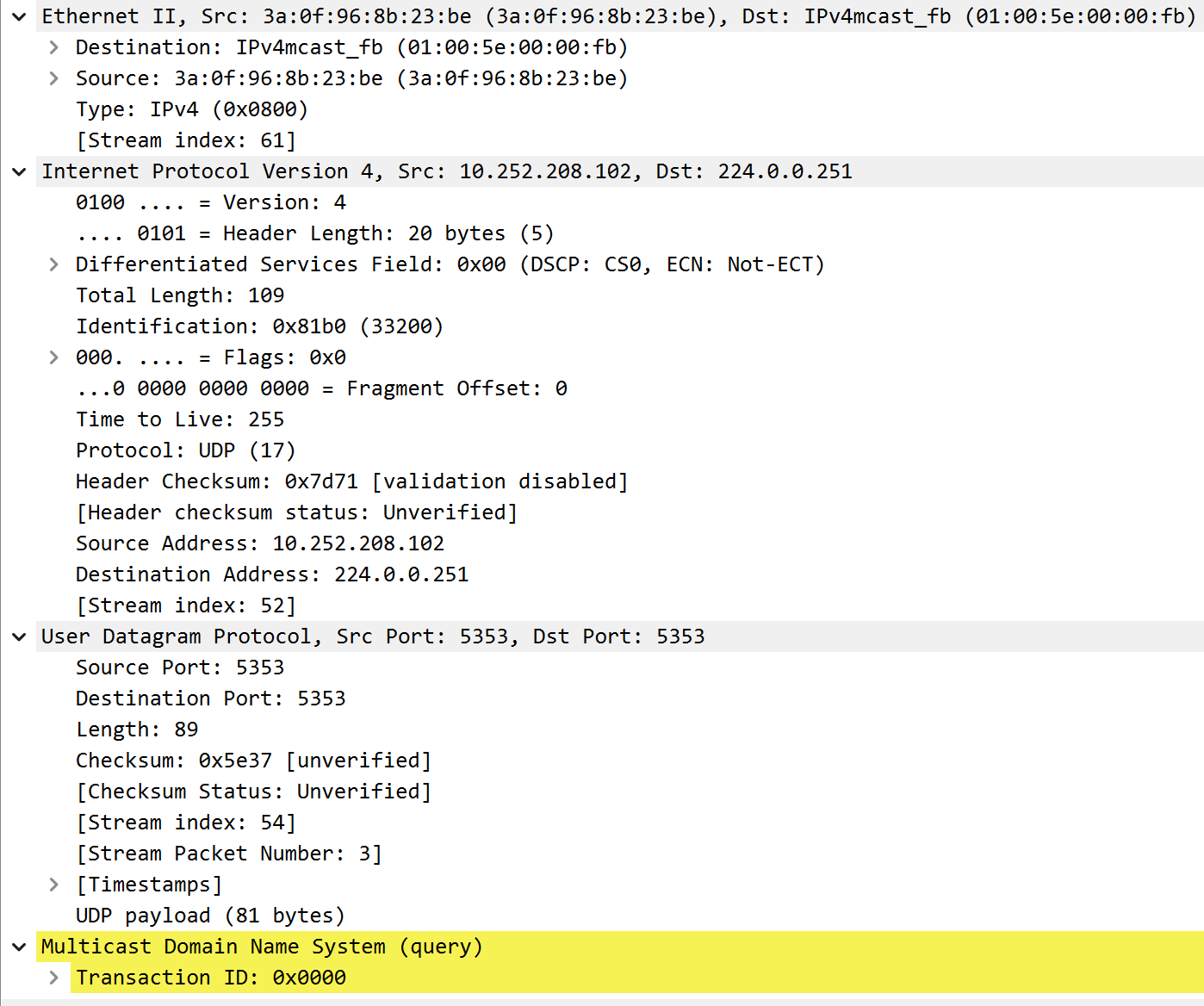This screenshot has width=1204, height=1006.
Task: Expand the Transaction ID row
Action: pos(53,978)
